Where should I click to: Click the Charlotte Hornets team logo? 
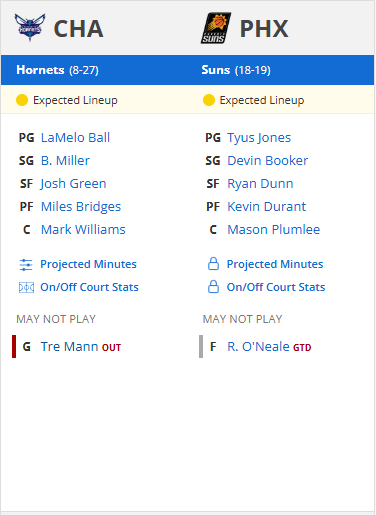coord(30,27)
